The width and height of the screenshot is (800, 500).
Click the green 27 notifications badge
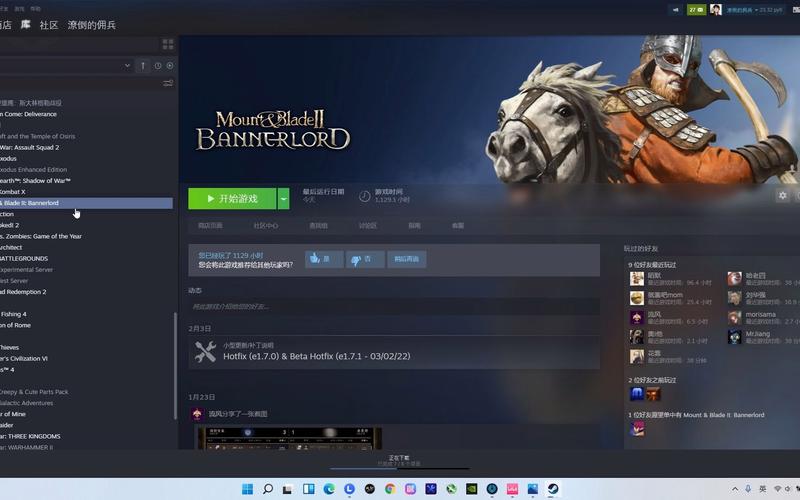[696, 10]
